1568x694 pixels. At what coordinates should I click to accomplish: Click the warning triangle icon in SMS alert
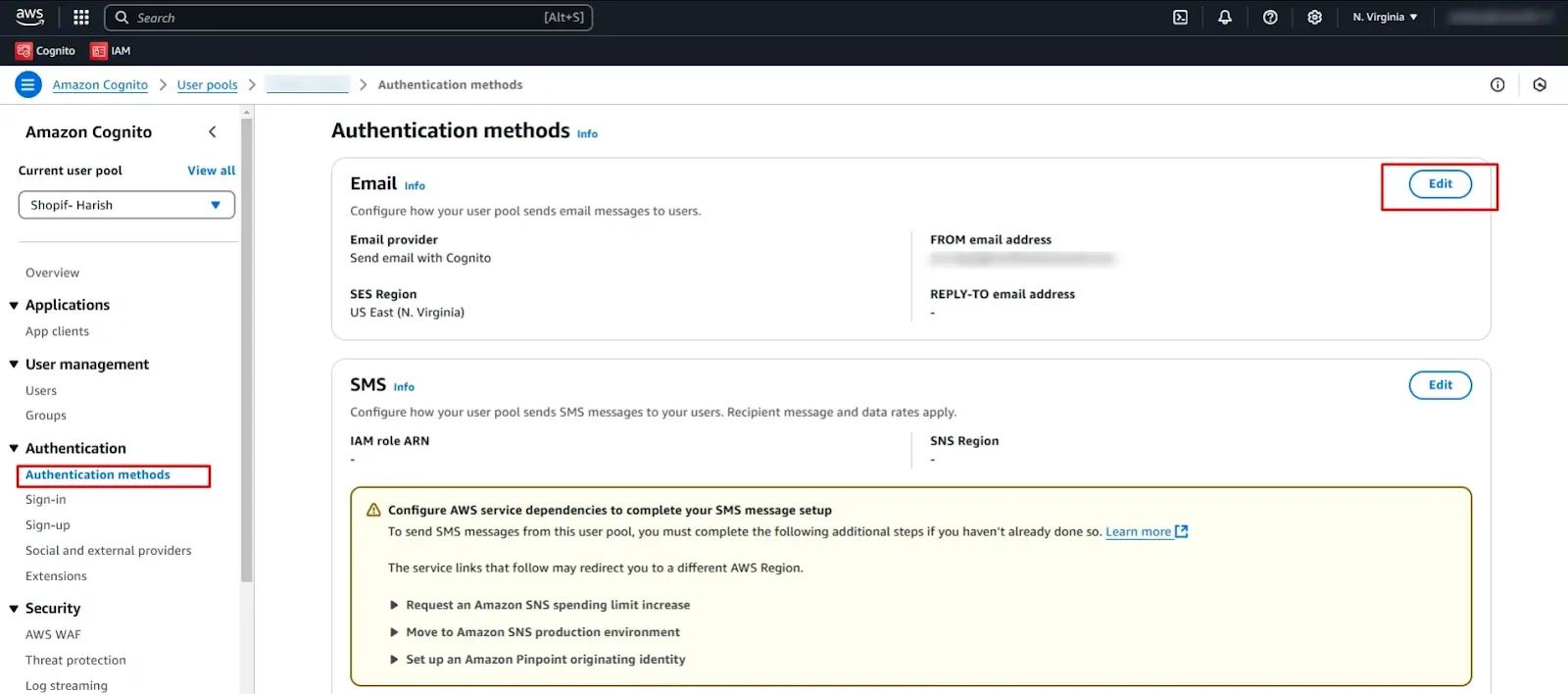click(373, 511)
